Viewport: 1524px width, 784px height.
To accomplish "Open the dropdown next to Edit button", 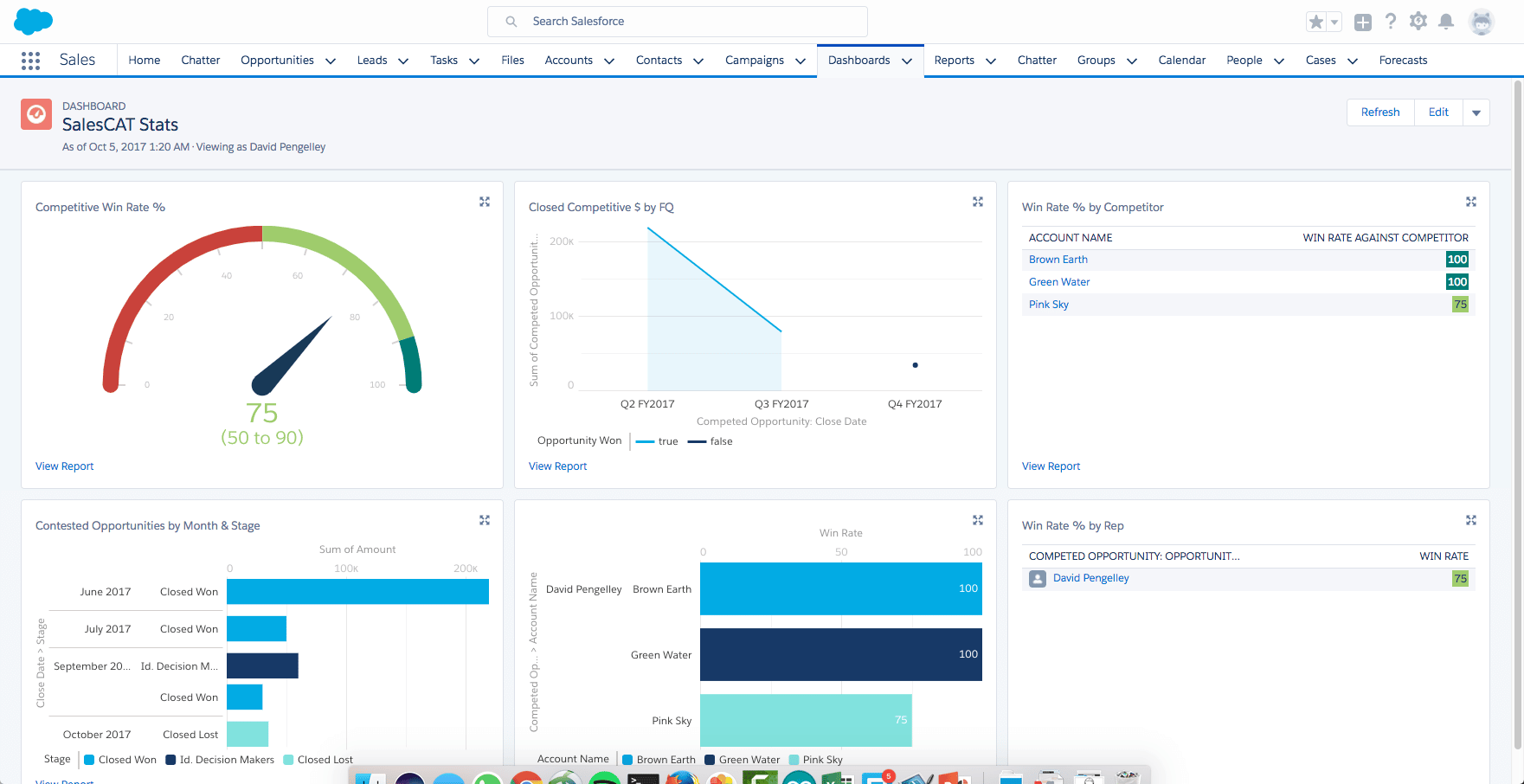I will click(1476, 112).
